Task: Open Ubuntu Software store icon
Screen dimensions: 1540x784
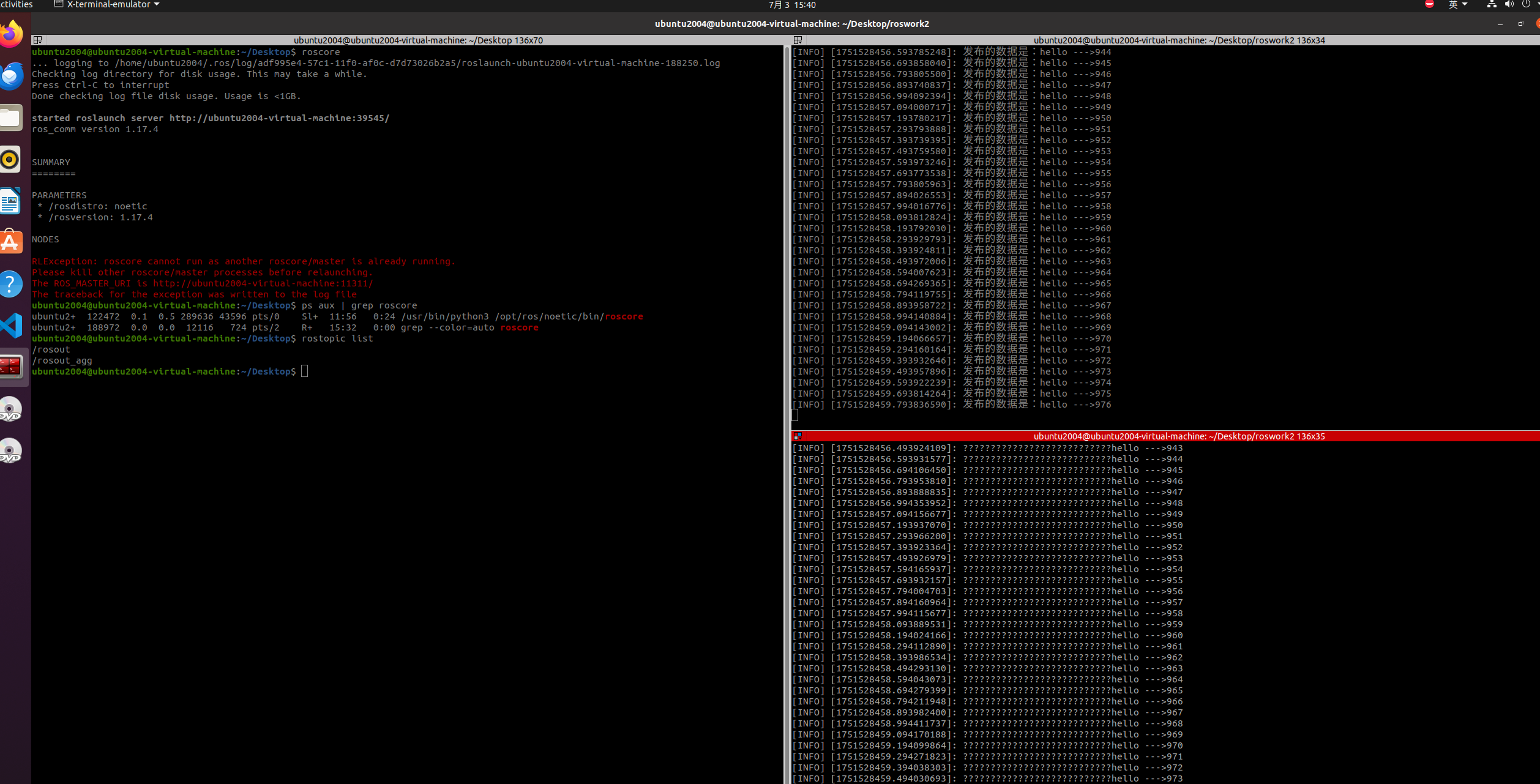Action: tap(11, 242)
